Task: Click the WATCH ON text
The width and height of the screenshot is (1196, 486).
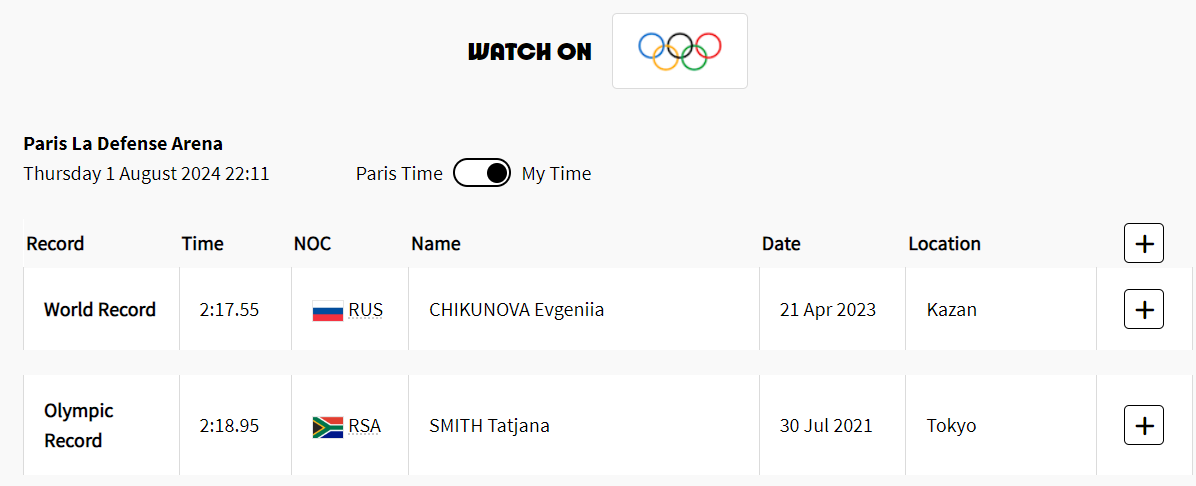Action: (x=529, y=52)
